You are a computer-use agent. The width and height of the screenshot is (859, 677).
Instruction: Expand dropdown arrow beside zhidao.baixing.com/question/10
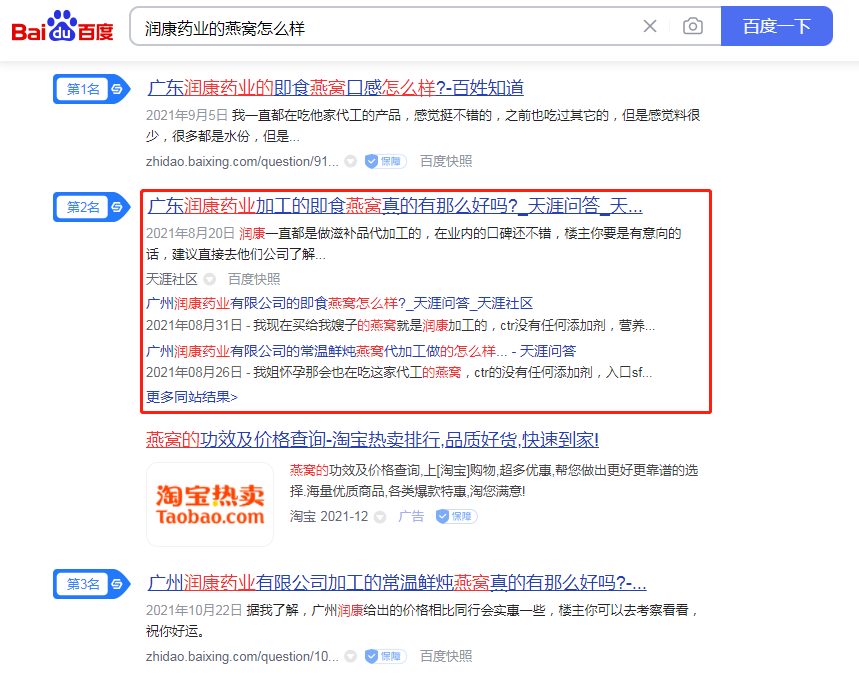pyautogui.click(x=351, y=656)
